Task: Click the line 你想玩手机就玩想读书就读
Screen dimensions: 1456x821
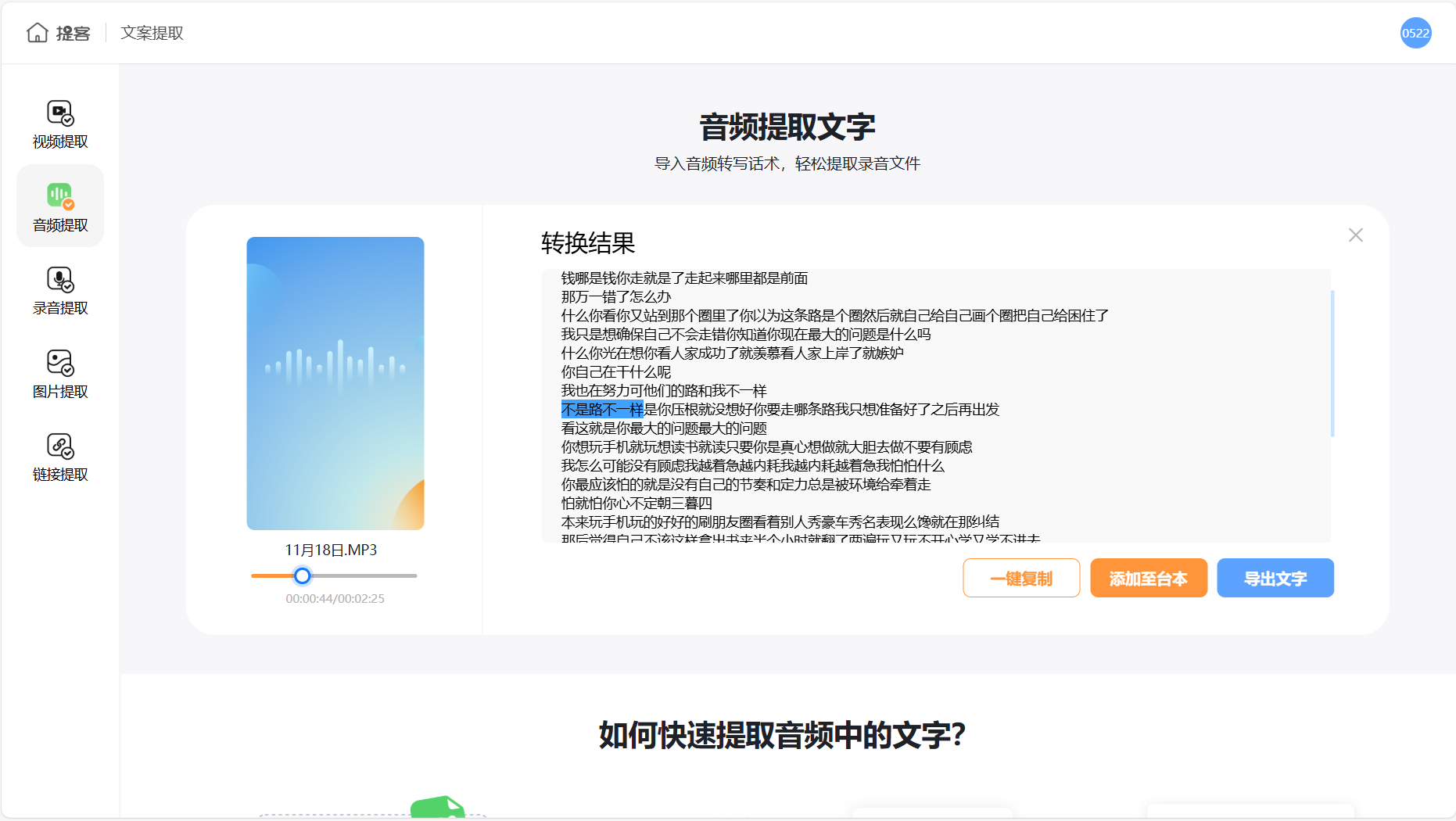Action: pyautogui.click(x=766, y=446)
